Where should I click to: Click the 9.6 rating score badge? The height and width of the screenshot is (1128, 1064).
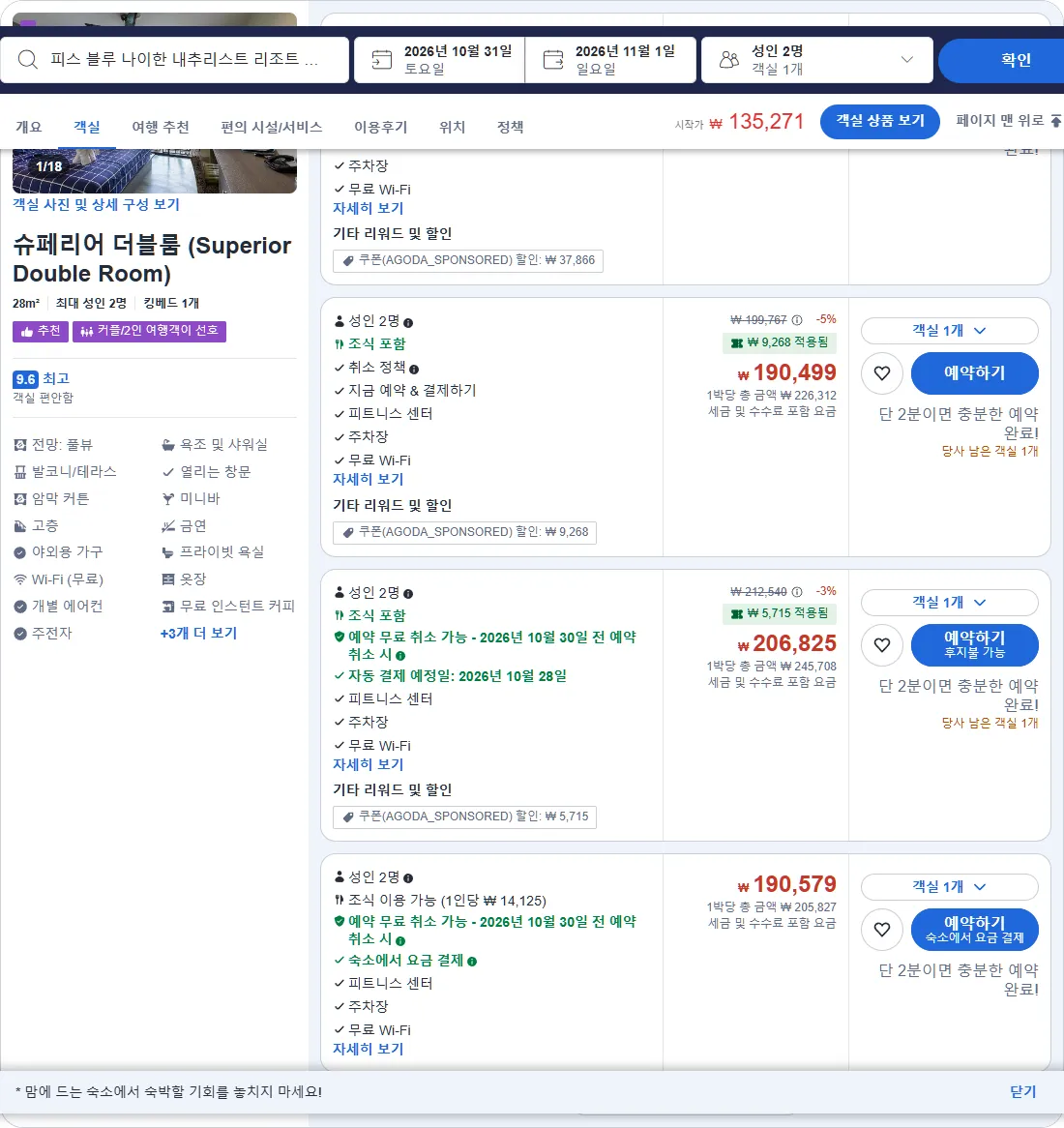point(25,379)
